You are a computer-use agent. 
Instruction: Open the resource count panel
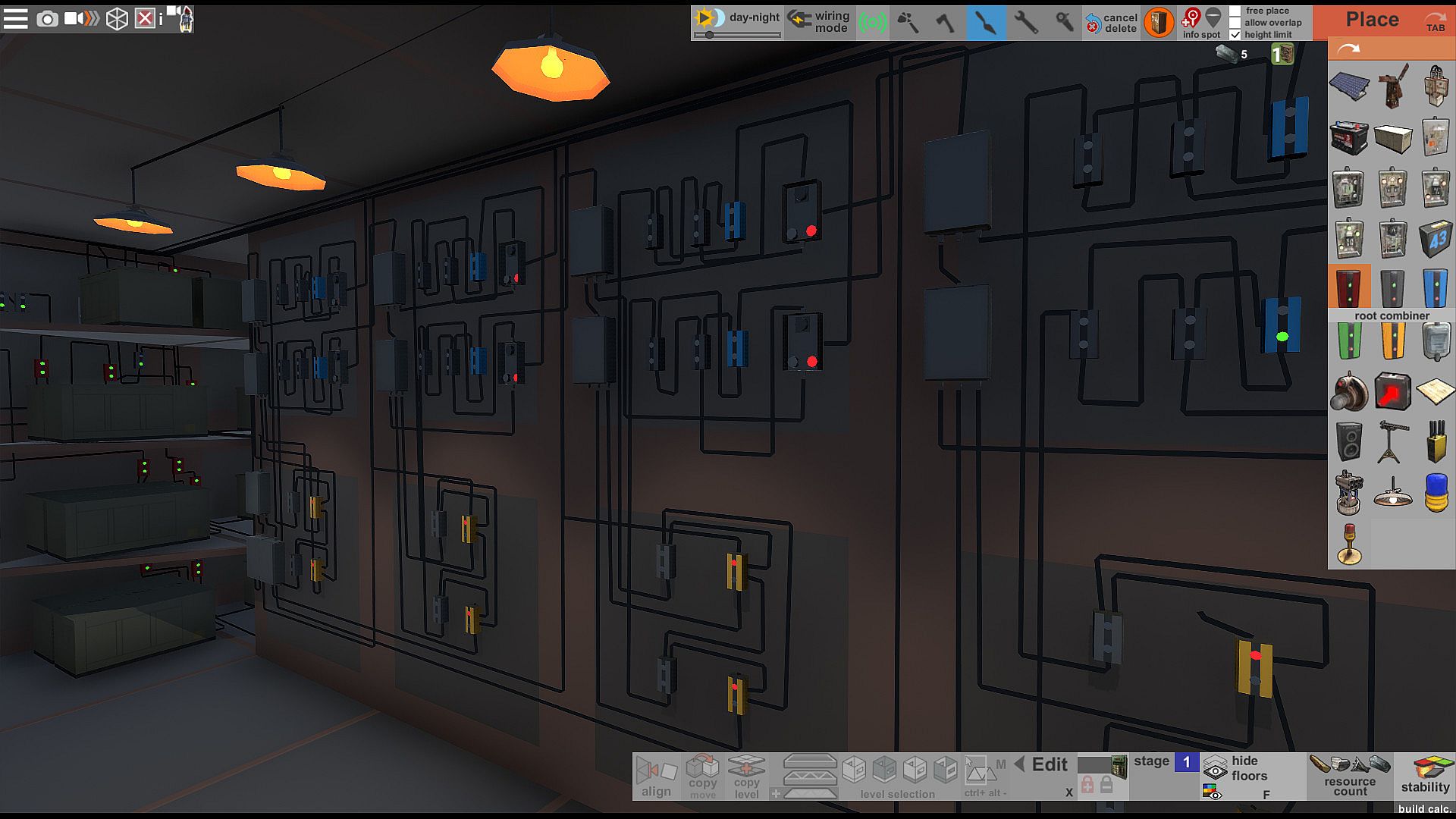(x=1350, y=776)
